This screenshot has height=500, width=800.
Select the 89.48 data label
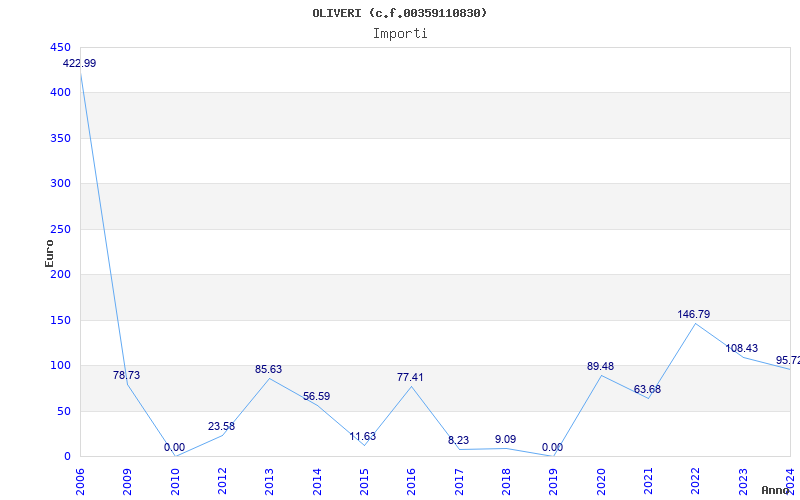[600, 366]
